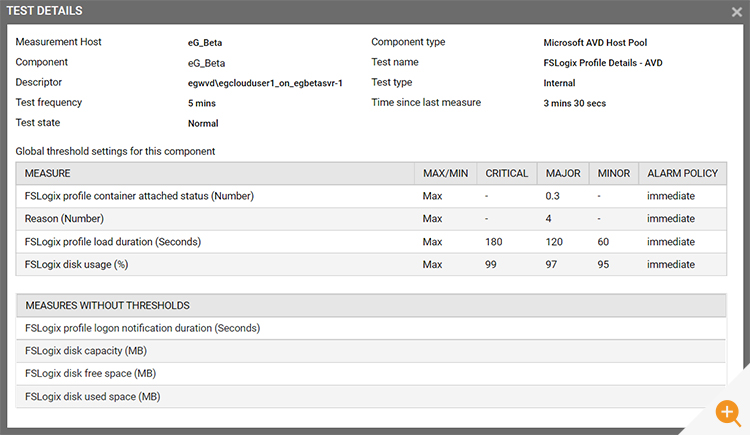Image resolution: width=750 pixels, height=435 pixels.
Task: Click the test name FSLogix Profile Details - AVD
Action: [603, 63]
